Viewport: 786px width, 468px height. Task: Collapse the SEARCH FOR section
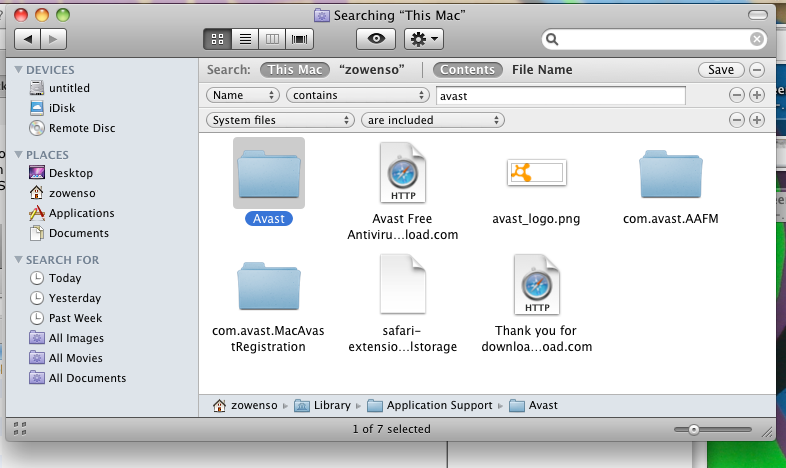(x=19, y=260)
